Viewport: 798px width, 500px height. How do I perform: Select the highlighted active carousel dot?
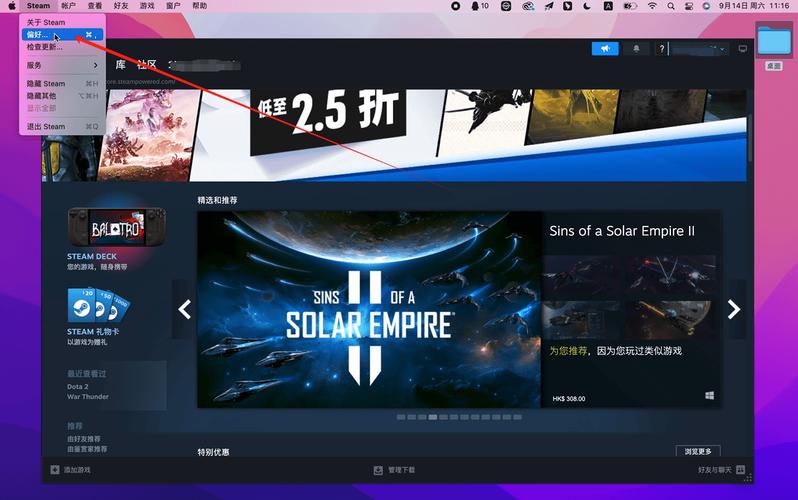point(433,417)
